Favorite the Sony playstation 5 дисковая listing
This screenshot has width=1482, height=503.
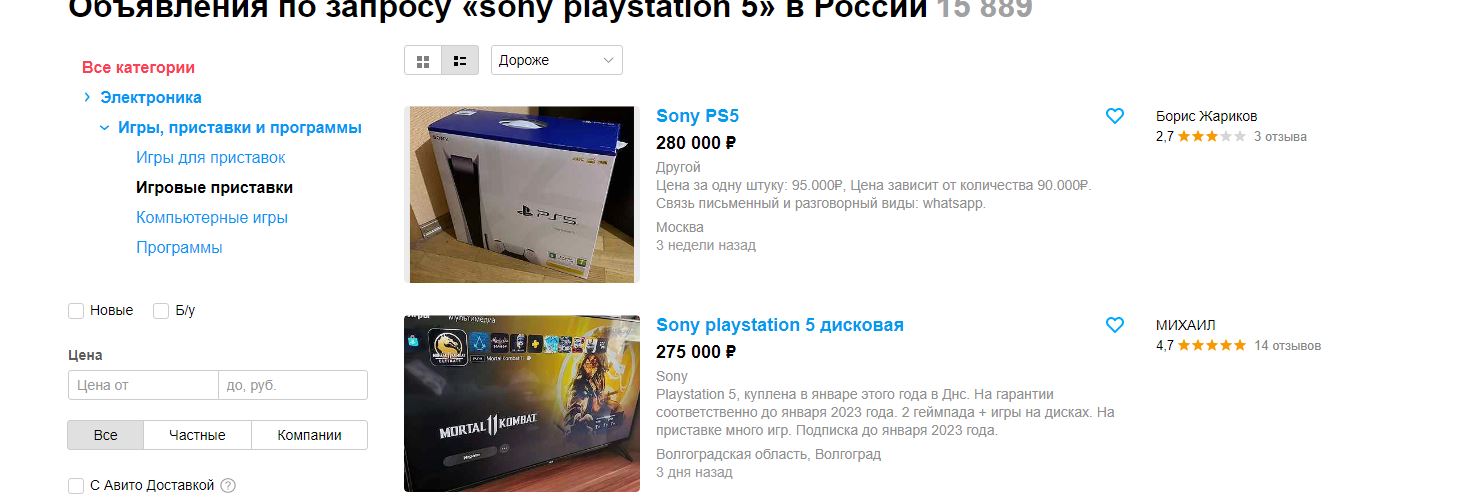click(1115, 325)
